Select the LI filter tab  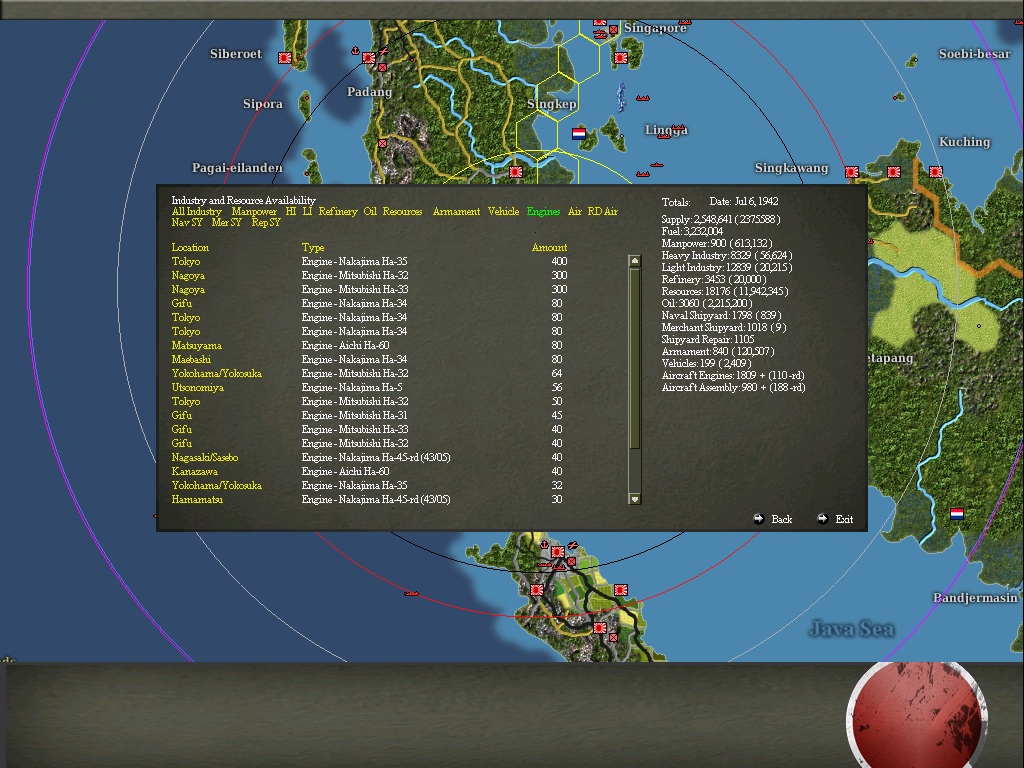(307, 212)
